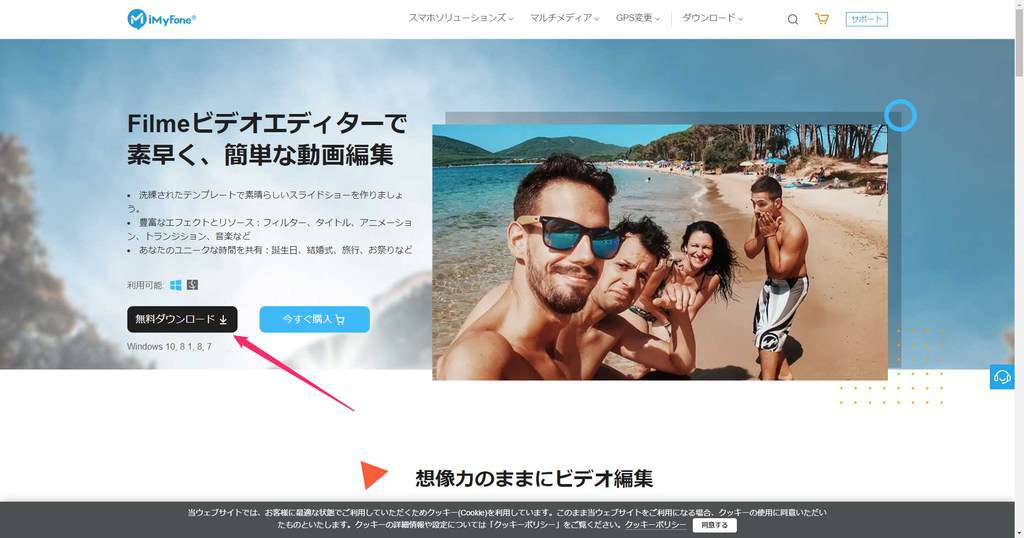
Task: Click the 'Windows 10, 8.1, 8, 7' text
Action: pyautogui.click(x=169, y=347)
